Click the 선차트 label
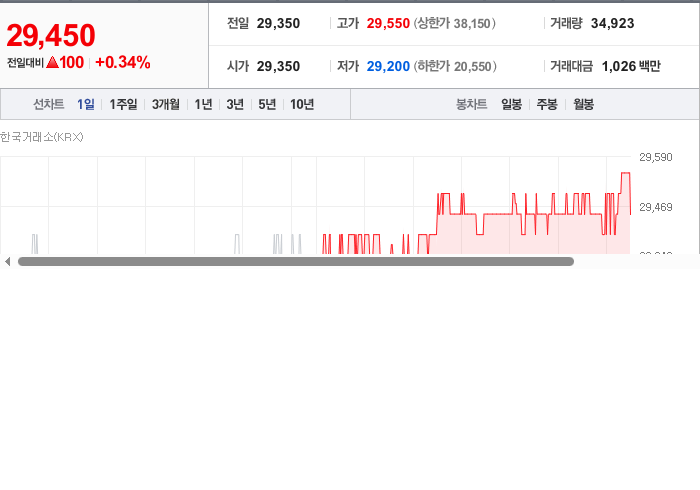 point(49,104)
